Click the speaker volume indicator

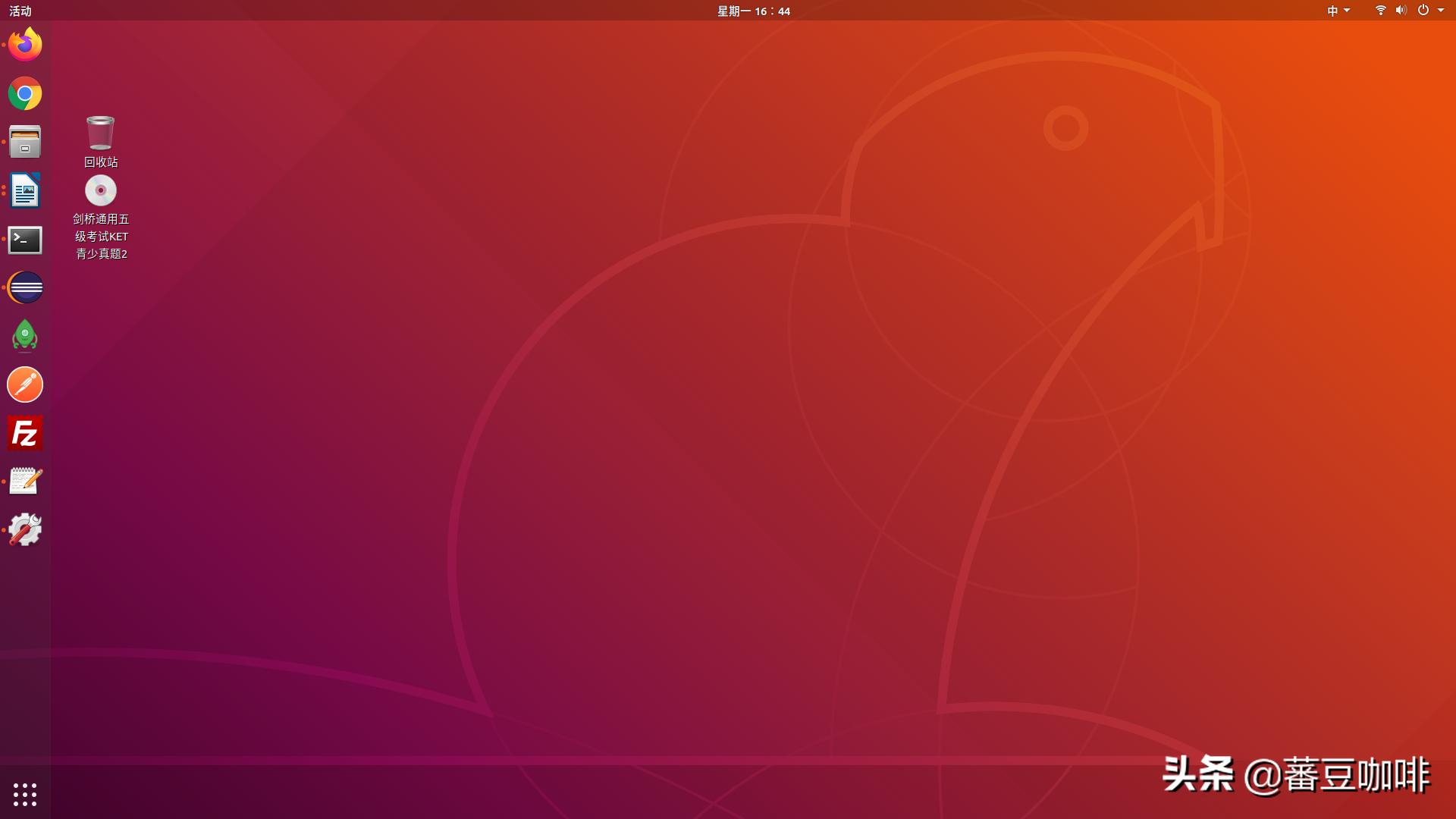[1401, 11]
